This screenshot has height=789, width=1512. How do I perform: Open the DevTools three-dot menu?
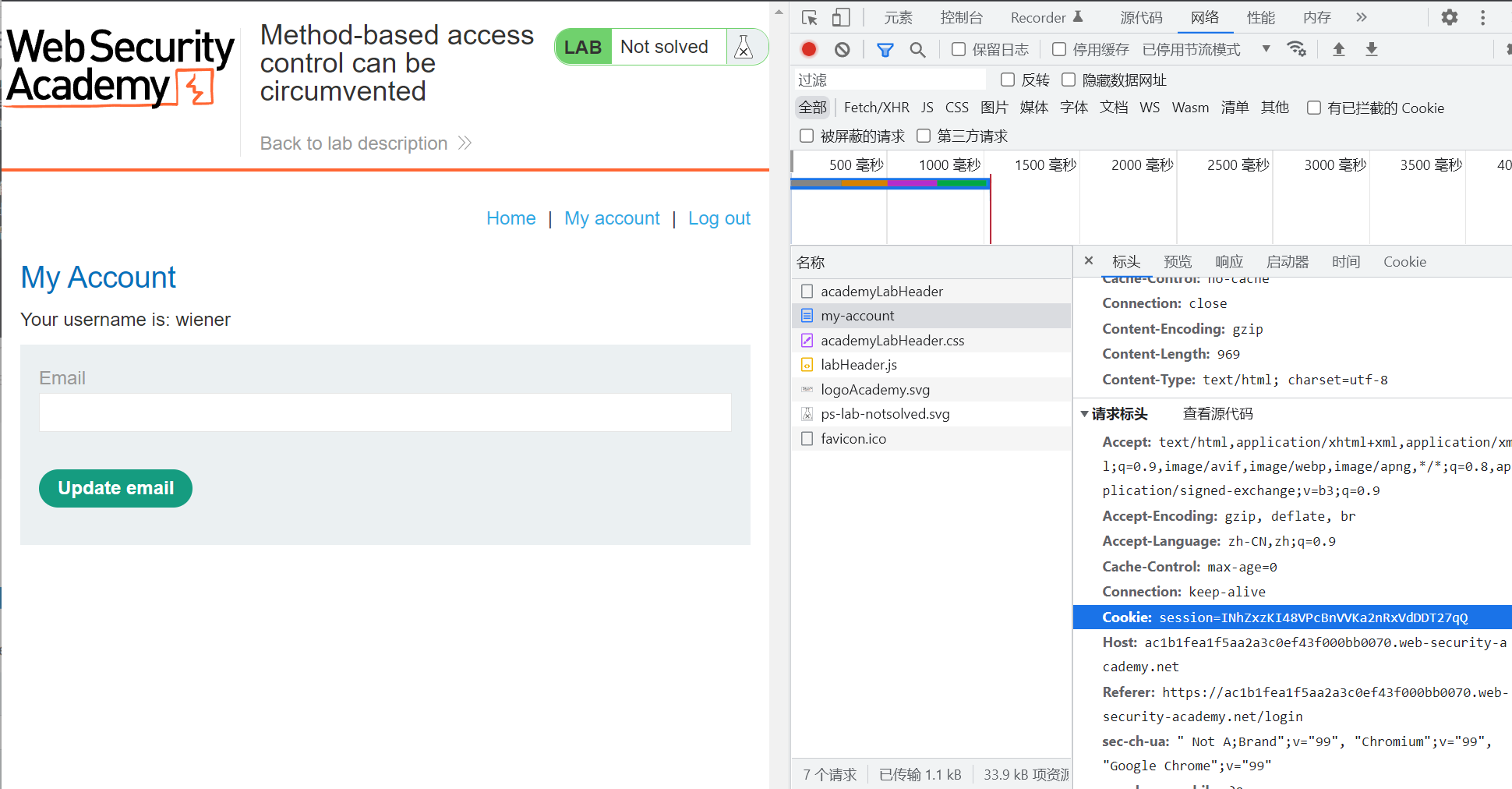pos(1483,17)
